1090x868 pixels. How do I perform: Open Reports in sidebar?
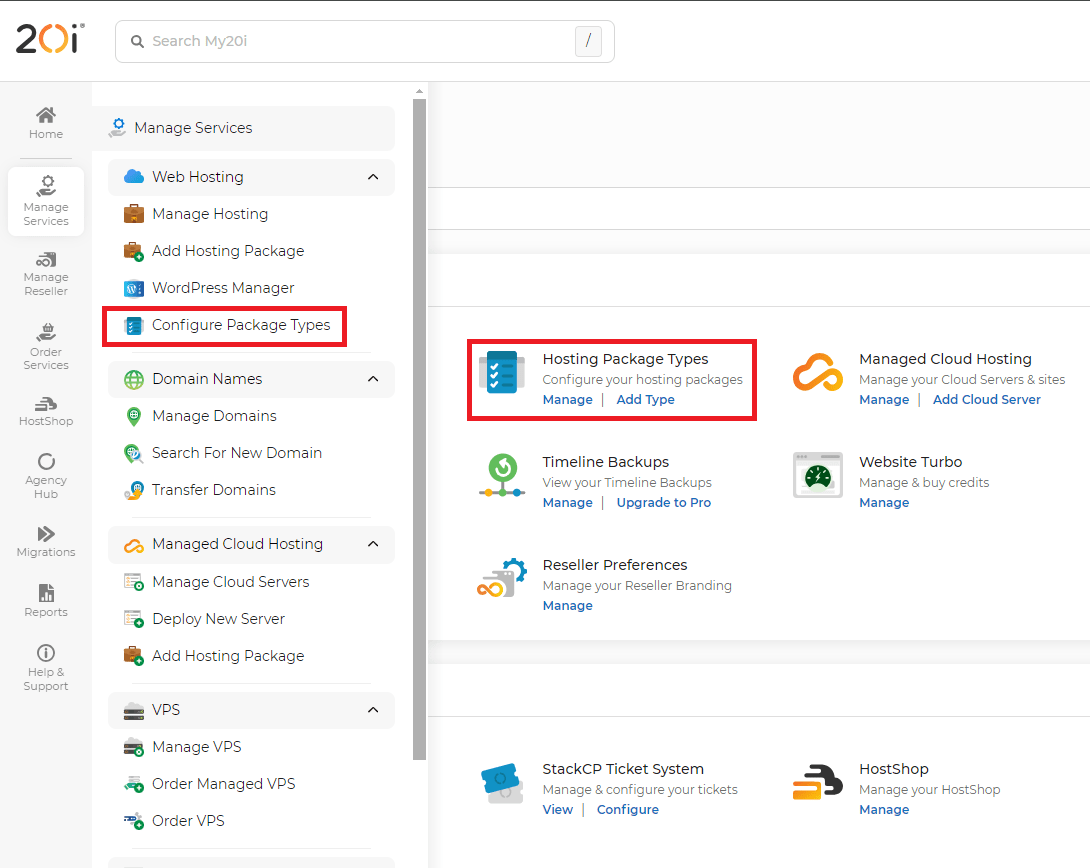[46, 601]
